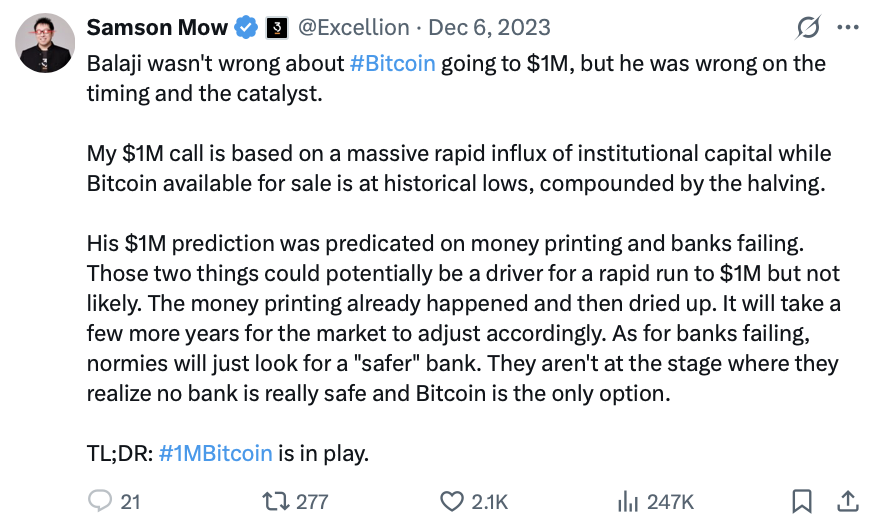Click the reply speech bubble icon
878x532 pixels.
pos(102,501)
